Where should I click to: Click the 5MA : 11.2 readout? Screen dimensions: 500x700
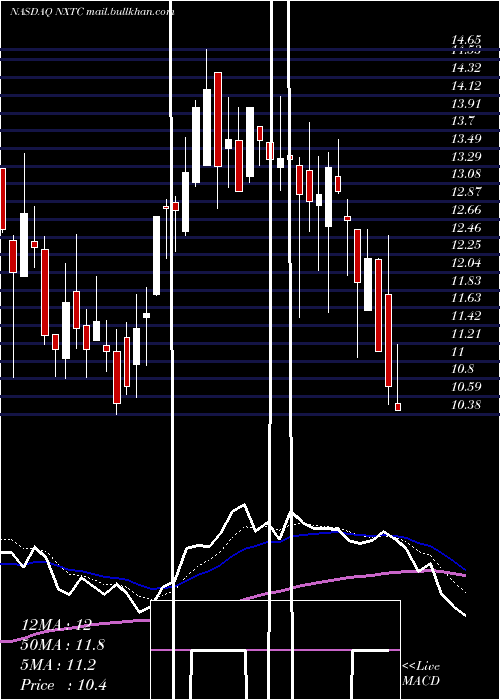pos(58,665)
